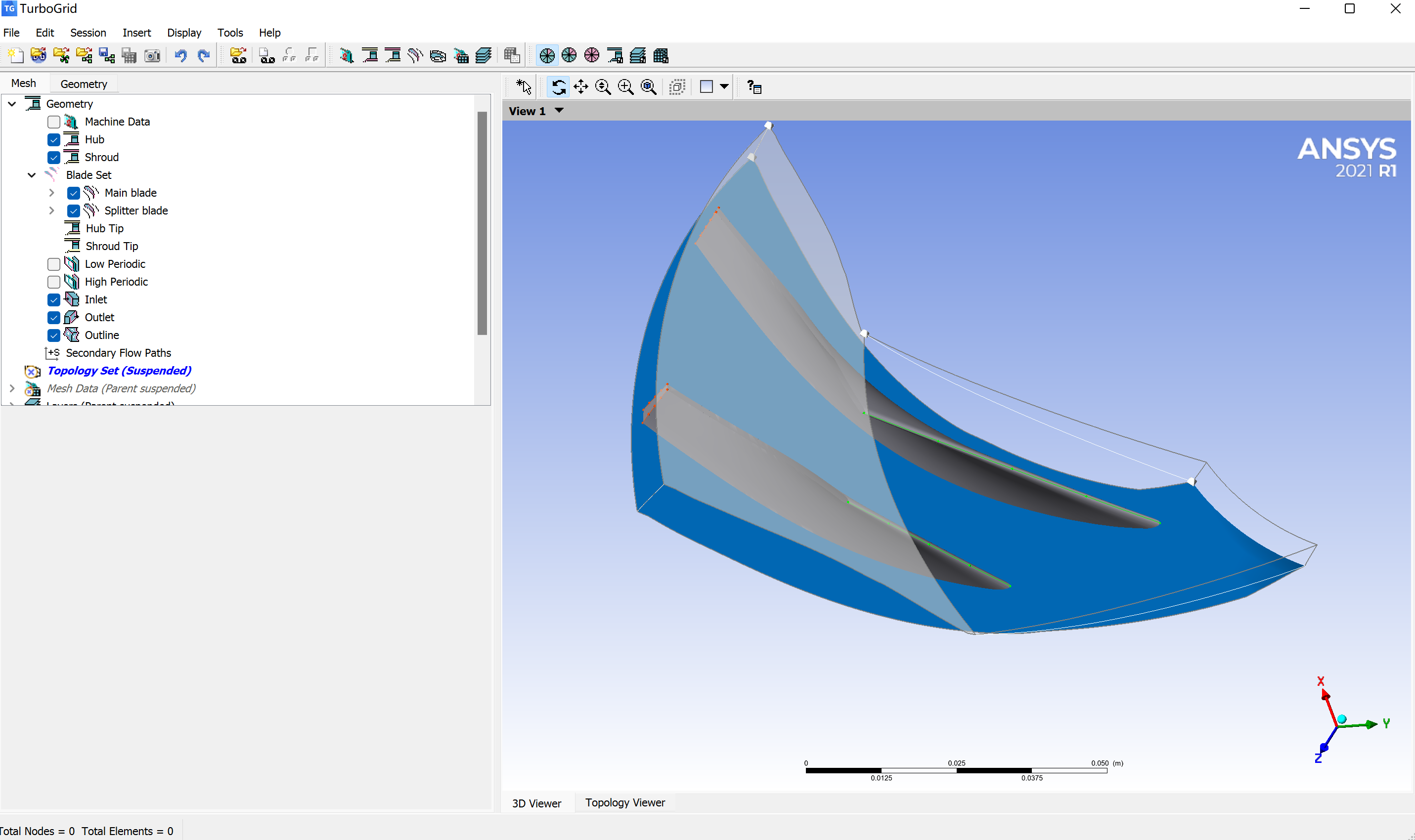Image resolution: width=1415 pixels, height=840 pixels.
Task: Click the new case blank page icon
Action: [15, 55]
